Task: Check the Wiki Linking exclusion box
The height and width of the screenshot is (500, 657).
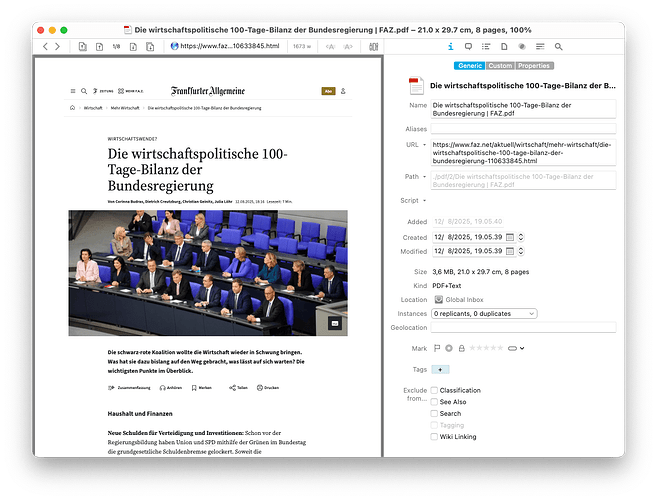Action: coord(435,436)
